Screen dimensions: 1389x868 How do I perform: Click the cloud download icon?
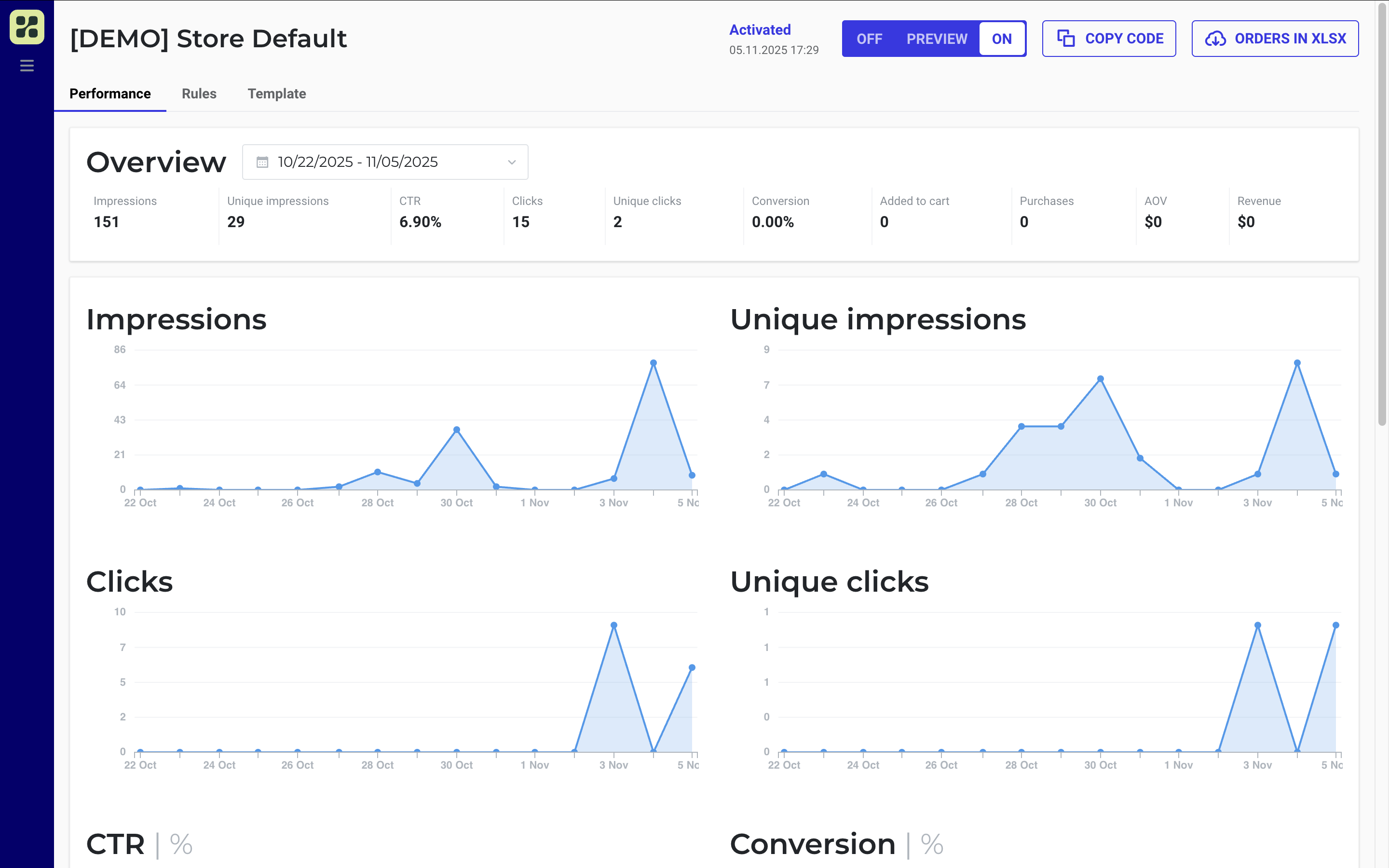click(x=1215, y=39)
